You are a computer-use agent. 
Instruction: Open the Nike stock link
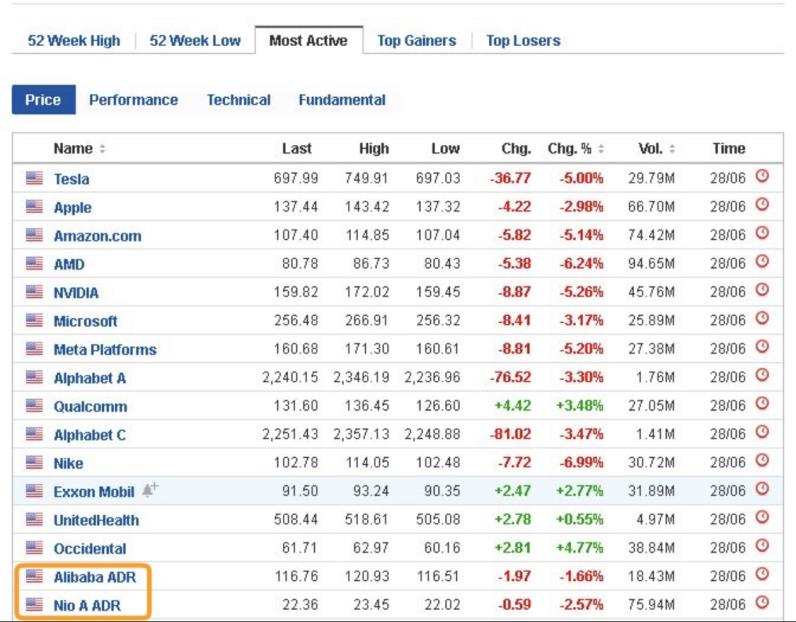point(69,464)
